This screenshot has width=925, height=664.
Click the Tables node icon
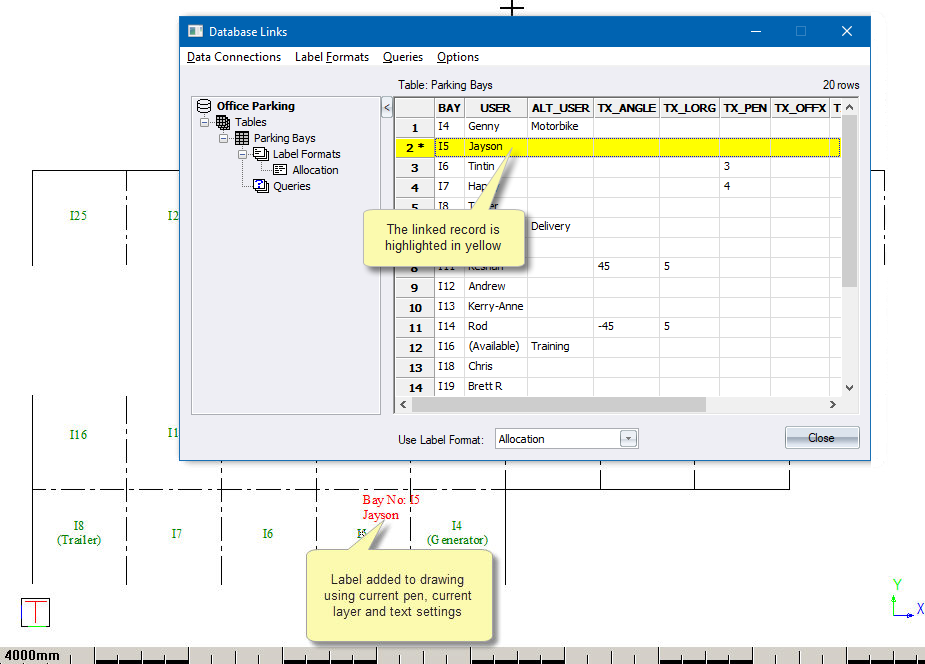pos(222,122)
